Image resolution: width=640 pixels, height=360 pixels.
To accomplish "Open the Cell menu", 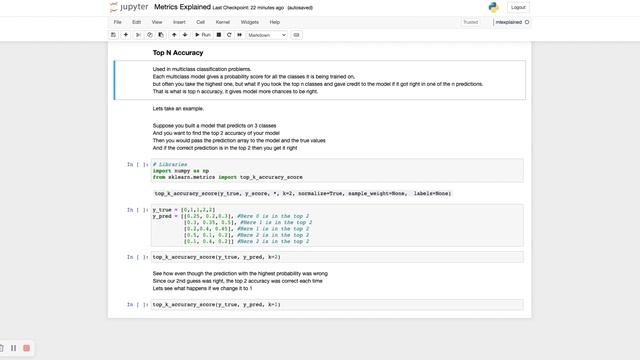I will 200,22.
